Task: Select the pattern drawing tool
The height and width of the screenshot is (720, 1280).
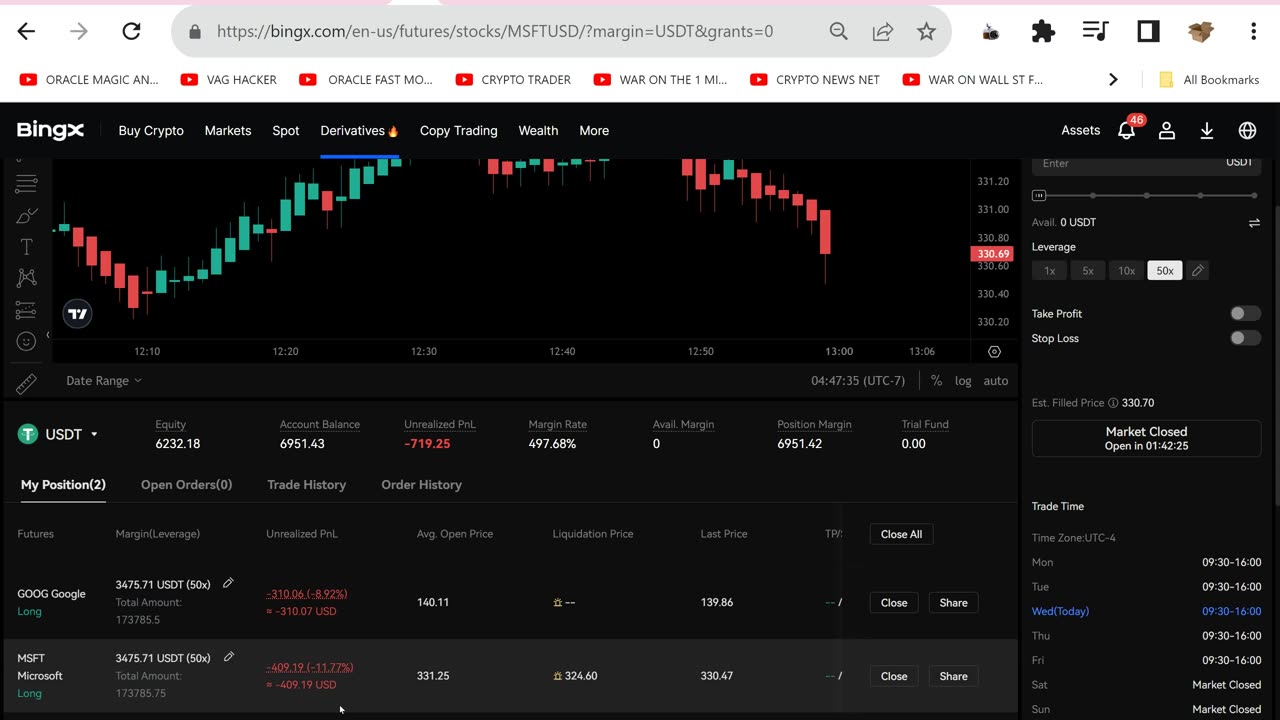Action: 27,278
